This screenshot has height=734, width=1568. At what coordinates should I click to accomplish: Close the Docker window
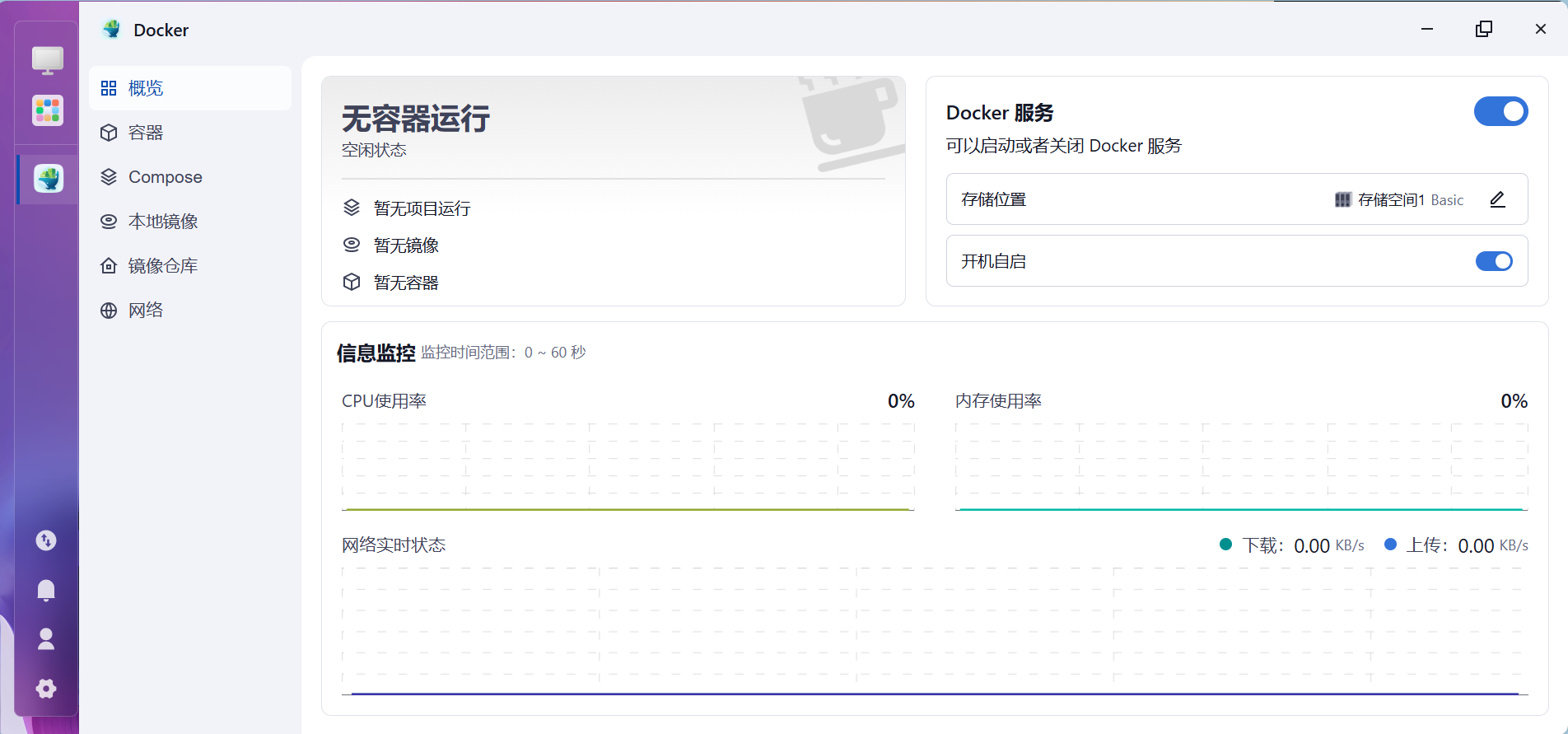(1541, 29)
